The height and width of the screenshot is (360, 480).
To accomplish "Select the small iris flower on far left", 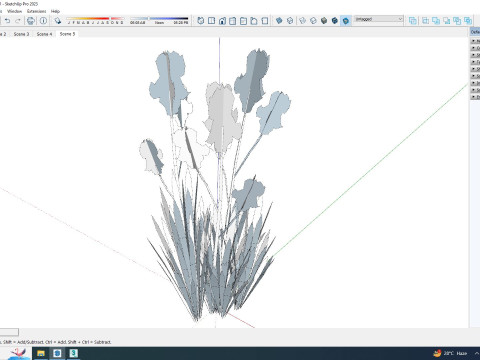I will click(151, 157).
